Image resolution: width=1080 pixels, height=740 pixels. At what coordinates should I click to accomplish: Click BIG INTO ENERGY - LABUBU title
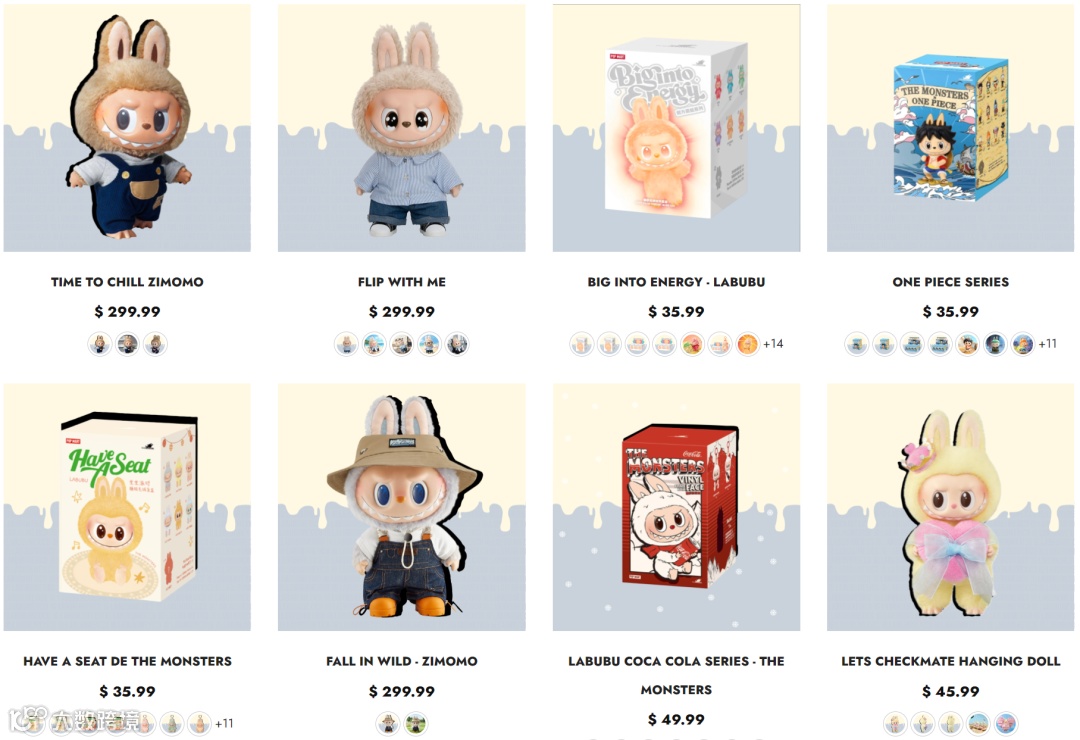pos(676,282)
